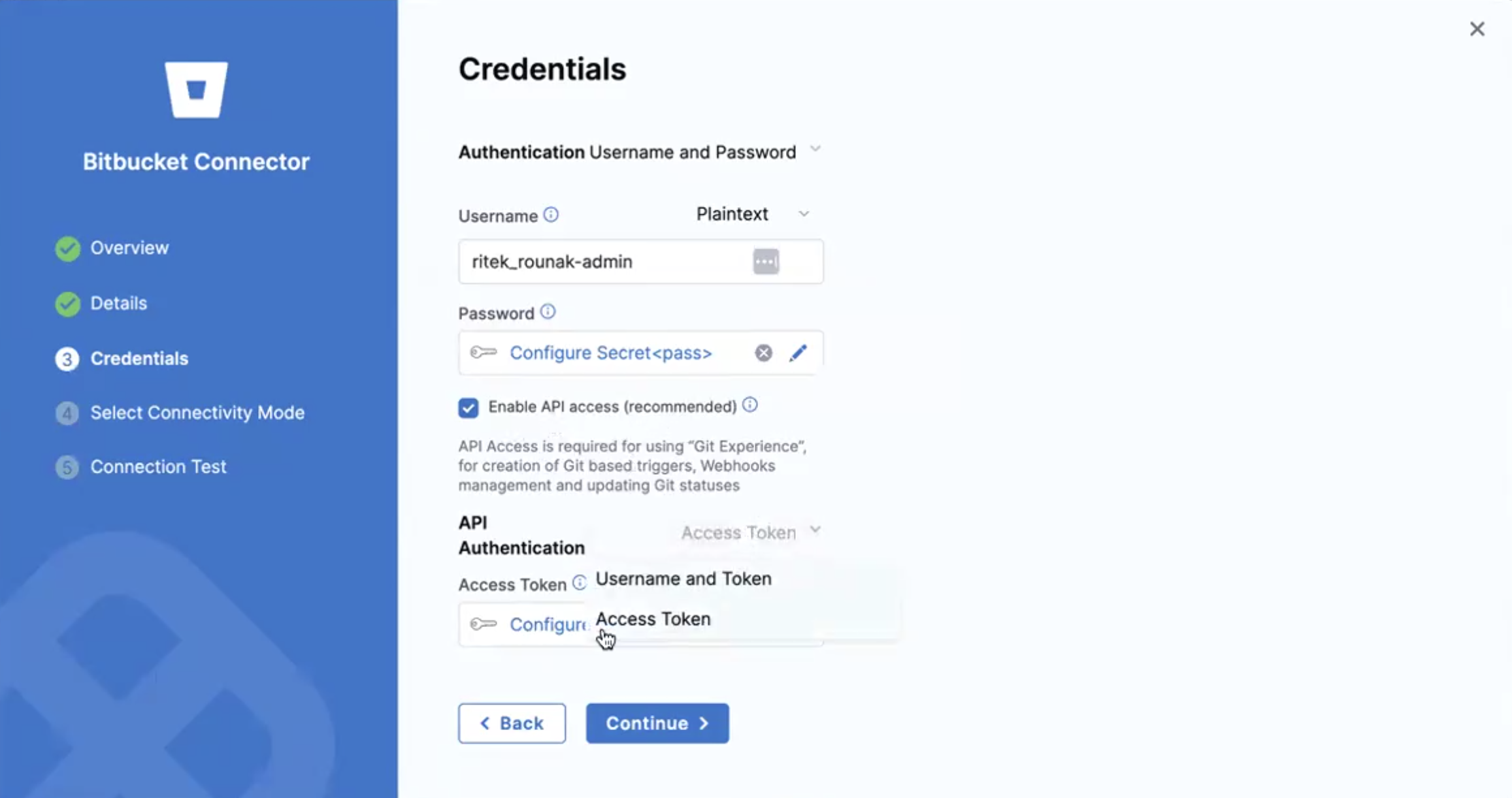Click the green checkmark next to Overview
This screenshot has width=1512, height=798.
66,248
